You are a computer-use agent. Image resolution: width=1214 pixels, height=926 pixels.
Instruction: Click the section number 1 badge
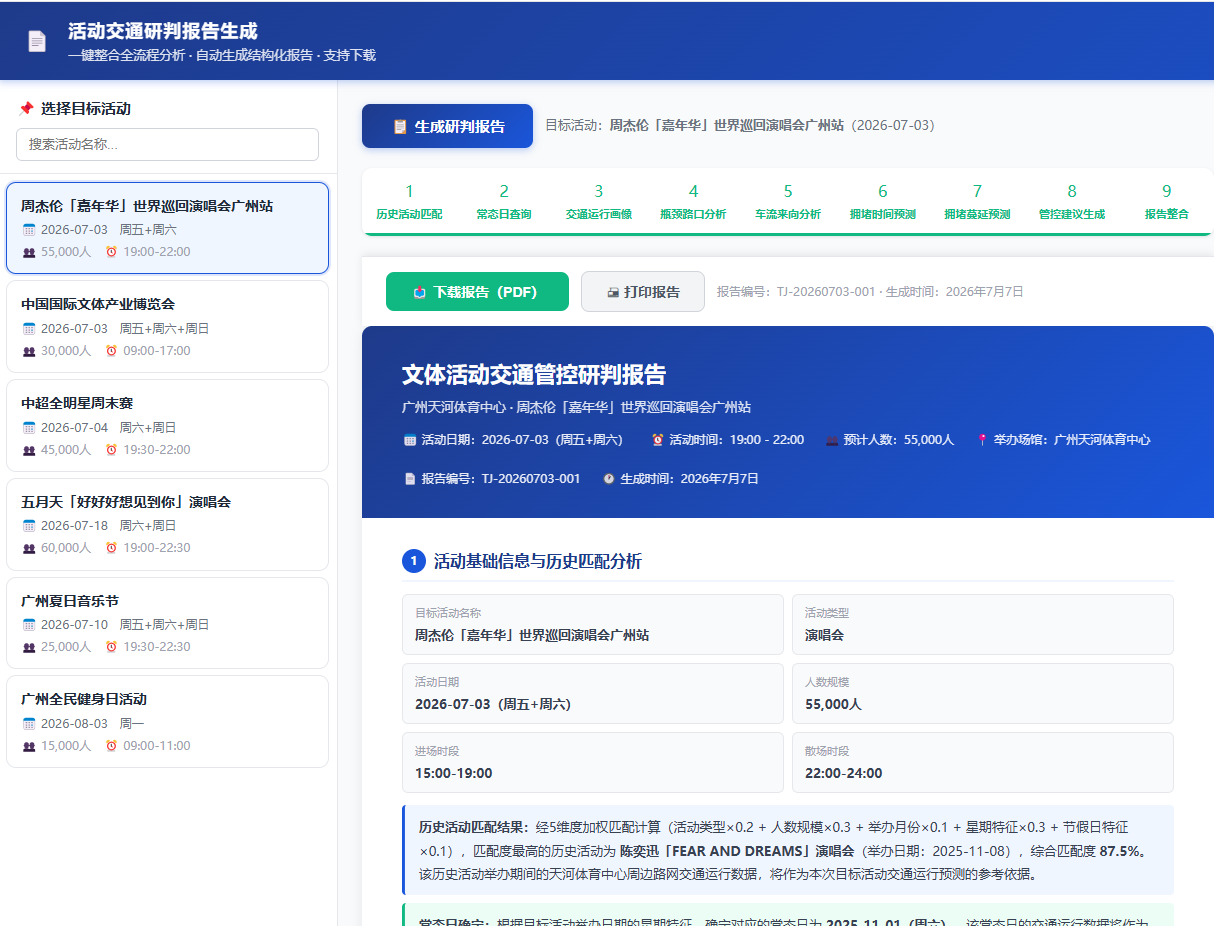414,561
